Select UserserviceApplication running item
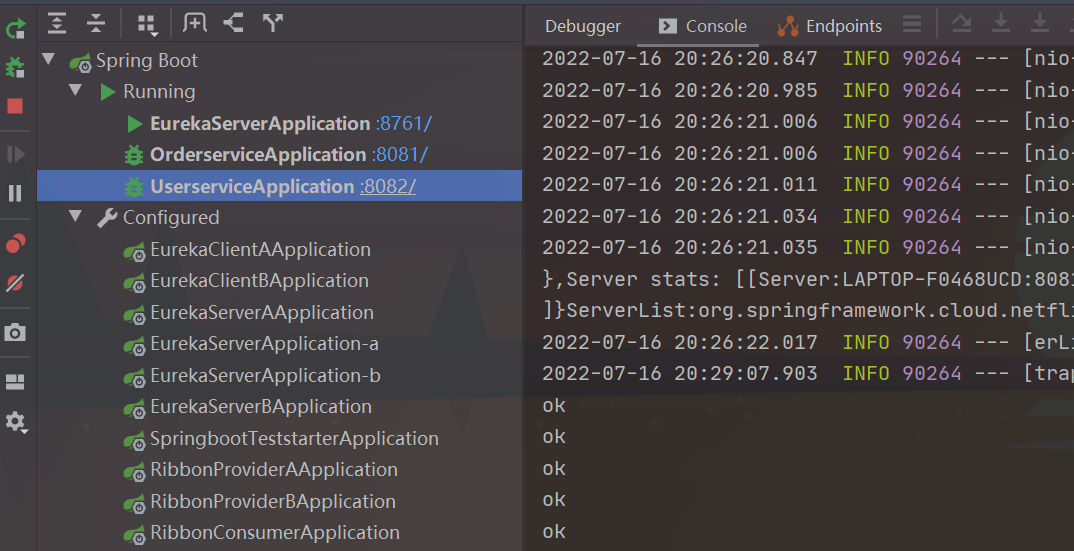1074x551 pixels. coord(252,186)
